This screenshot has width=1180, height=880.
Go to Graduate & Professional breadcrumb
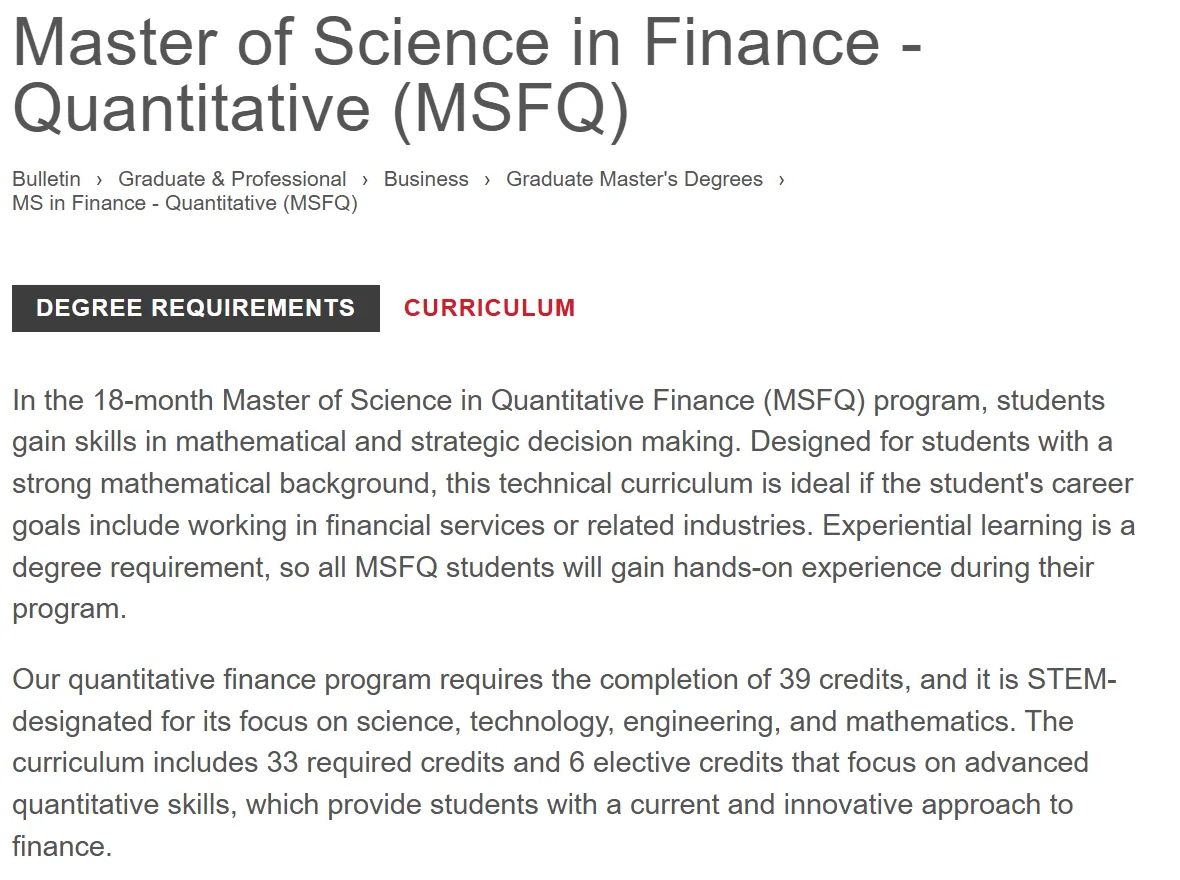pyautogui.click(x=232, y=179)
